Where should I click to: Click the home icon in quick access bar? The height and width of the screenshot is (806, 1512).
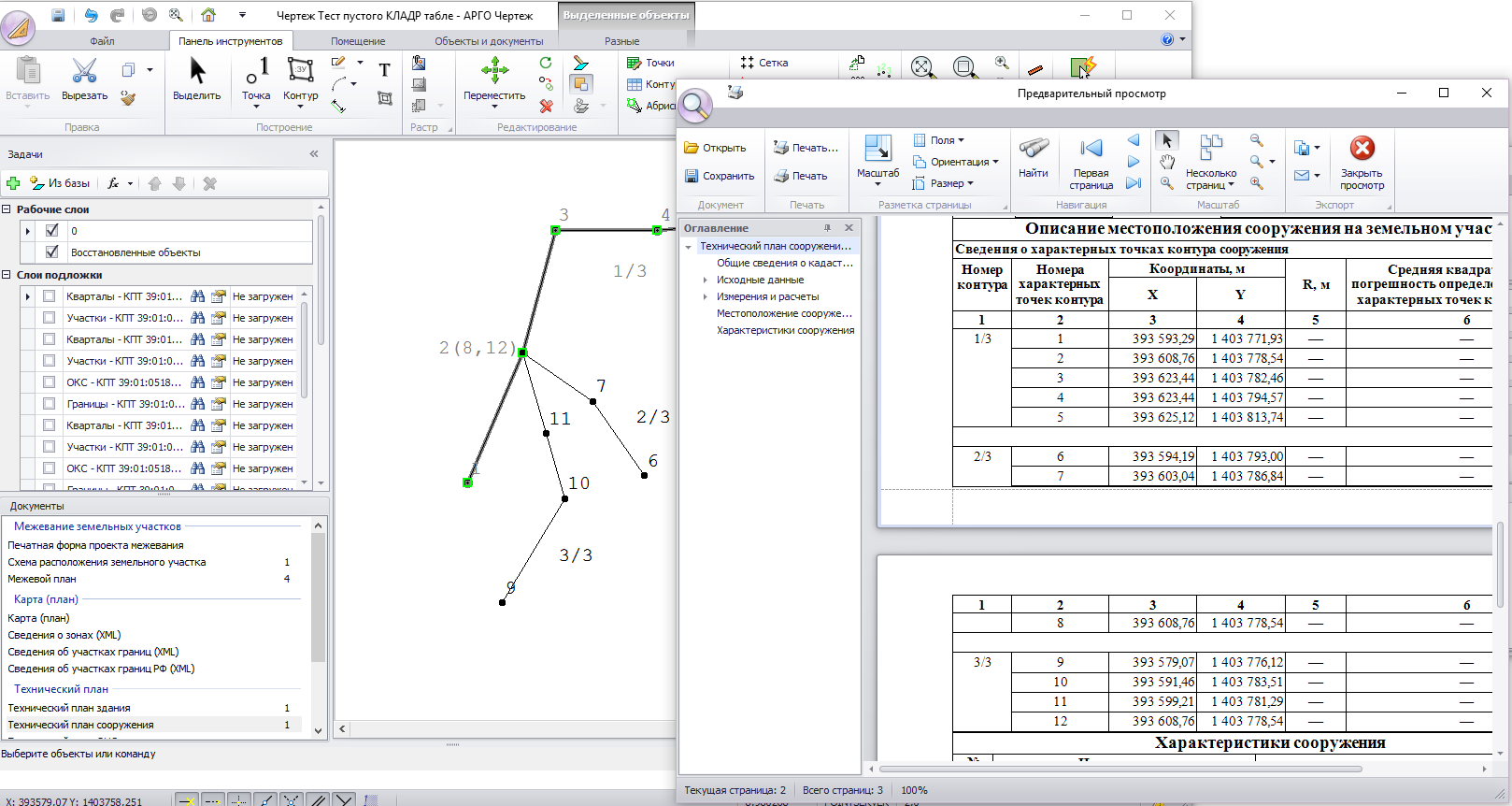click(208, 15)
